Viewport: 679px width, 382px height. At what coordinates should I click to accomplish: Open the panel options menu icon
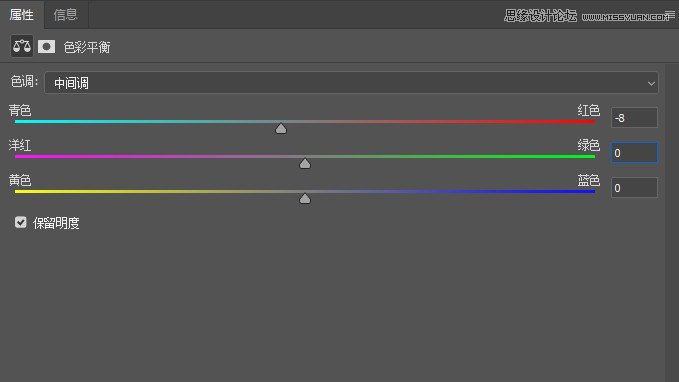click(669, 16)
